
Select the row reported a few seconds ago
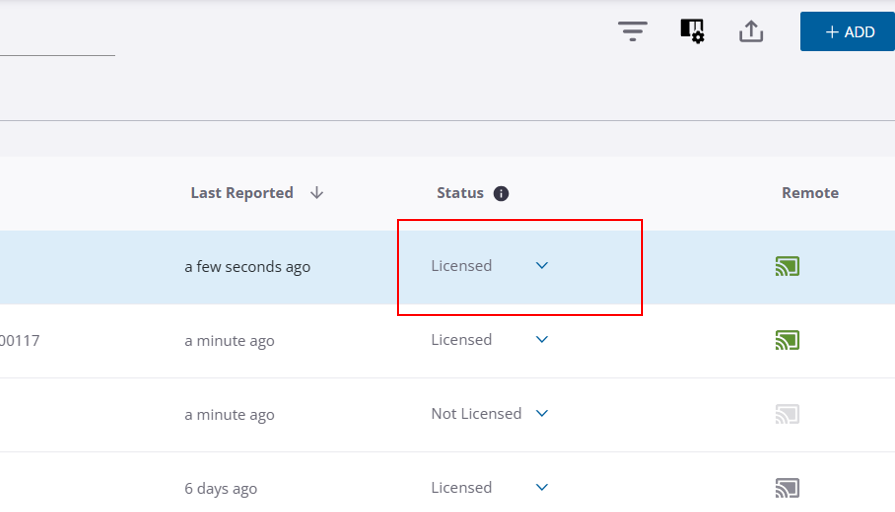tap(247, 267)
